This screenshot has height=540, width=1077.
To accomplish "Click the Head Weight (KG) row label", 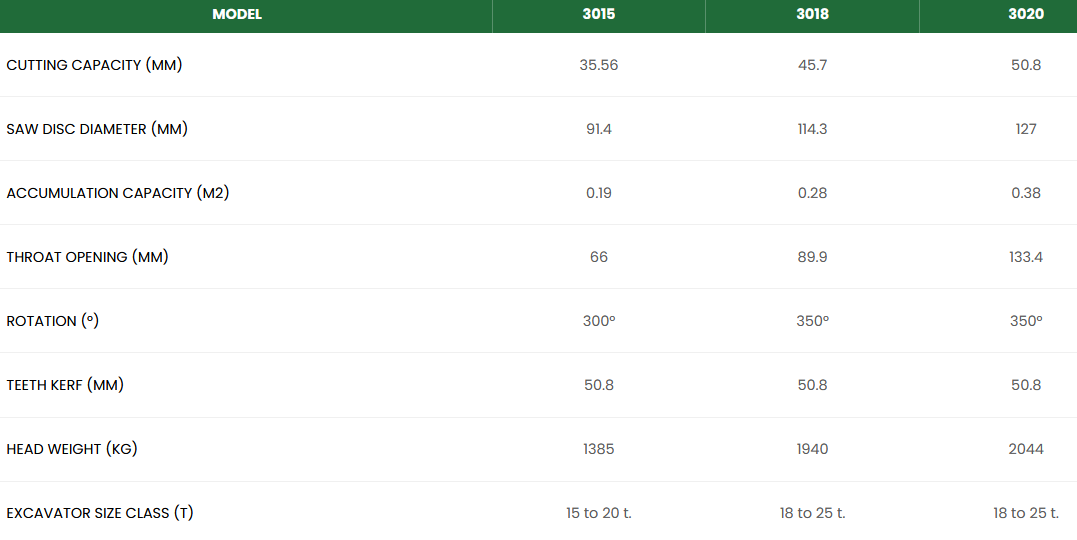I will [72, 449].
